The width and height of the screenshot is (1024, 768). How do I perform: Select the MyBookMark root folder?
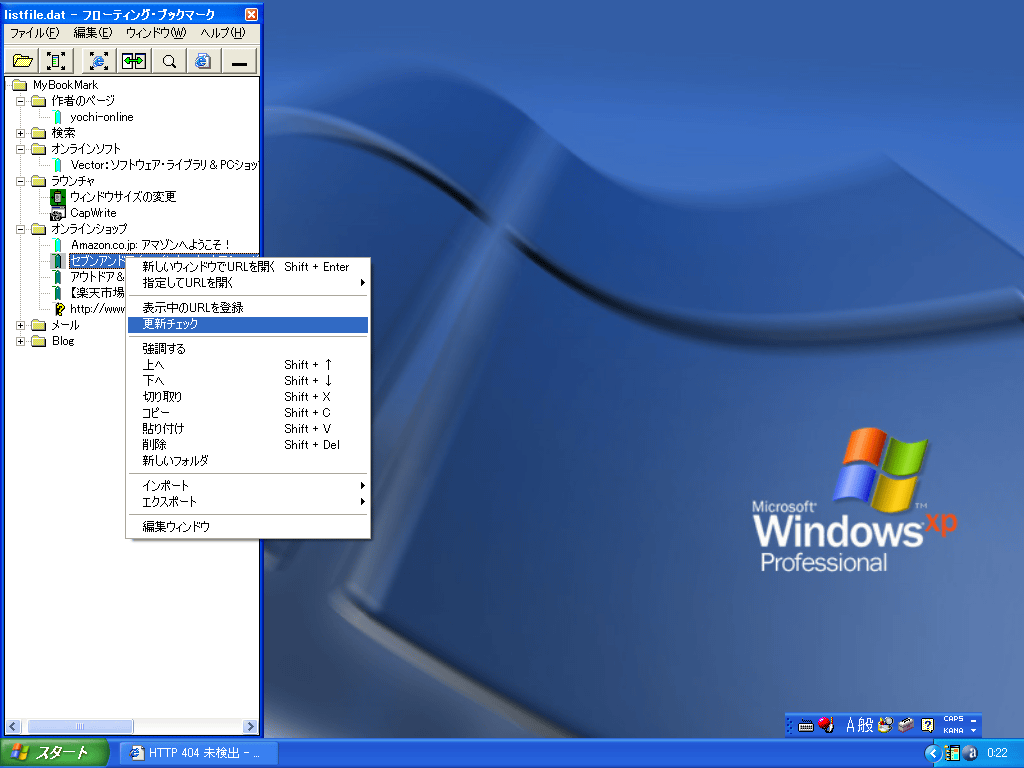click(x=65, y=85)
